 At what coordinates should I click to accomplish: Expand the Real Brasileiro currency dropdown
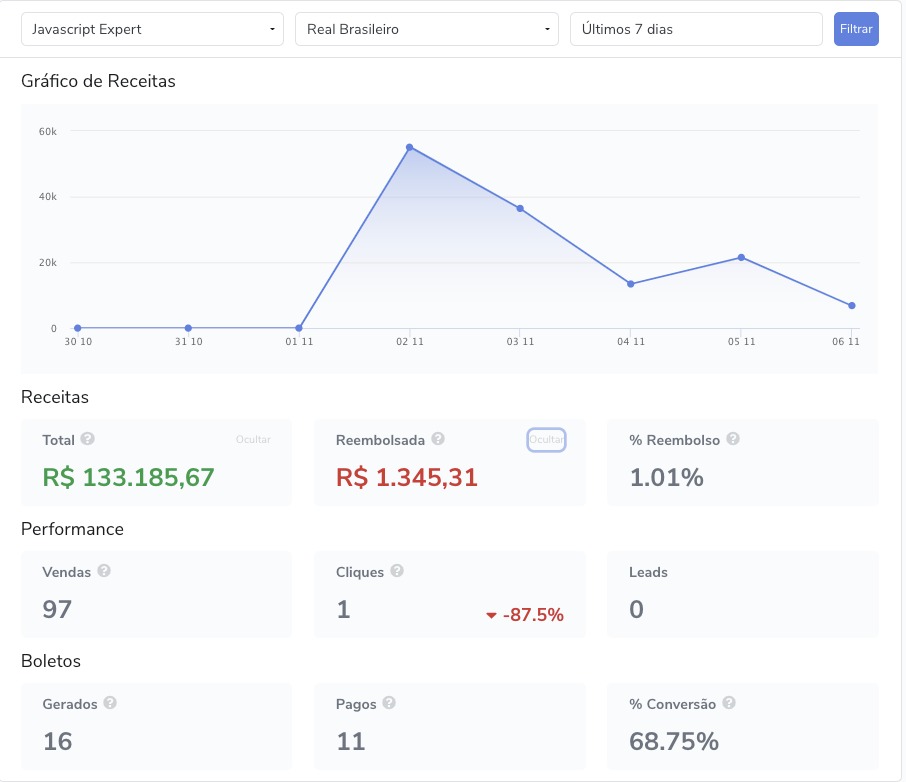(x=427, y=29)
